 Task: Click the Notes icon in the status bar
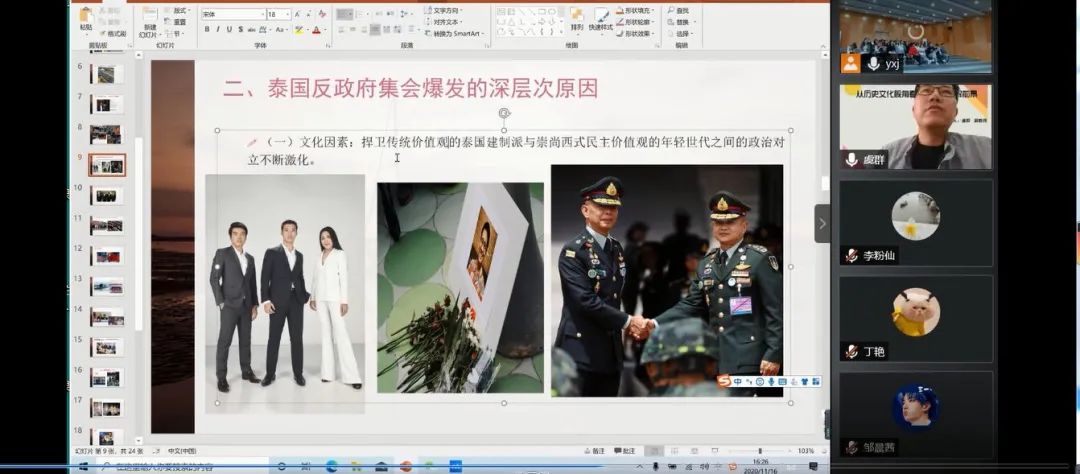pyautogui.click(x=597, y=451)
